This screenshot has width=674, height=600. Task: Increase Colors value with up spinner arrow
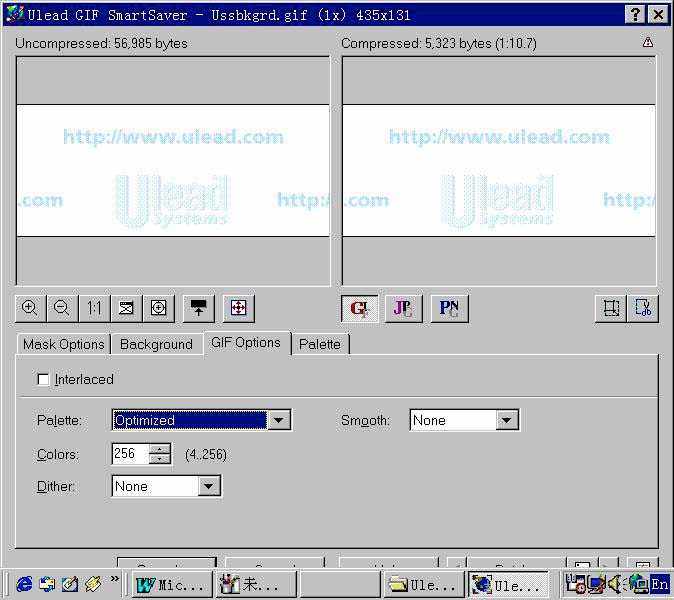tap(160, 449)
